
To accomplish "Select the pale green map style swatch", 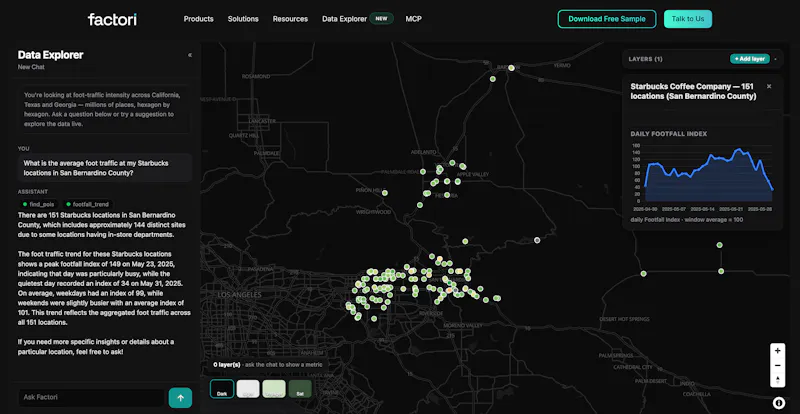I will 274,389.
